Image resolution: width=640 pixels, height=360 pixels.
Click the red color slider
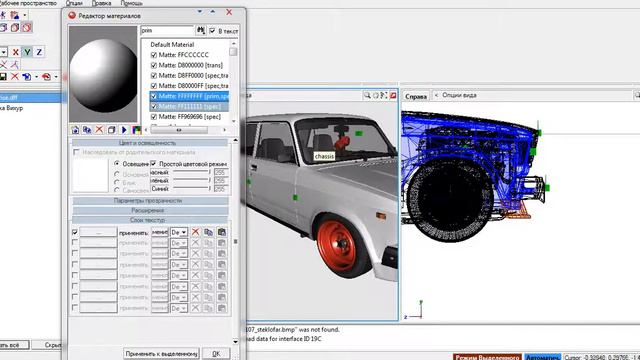191,172
